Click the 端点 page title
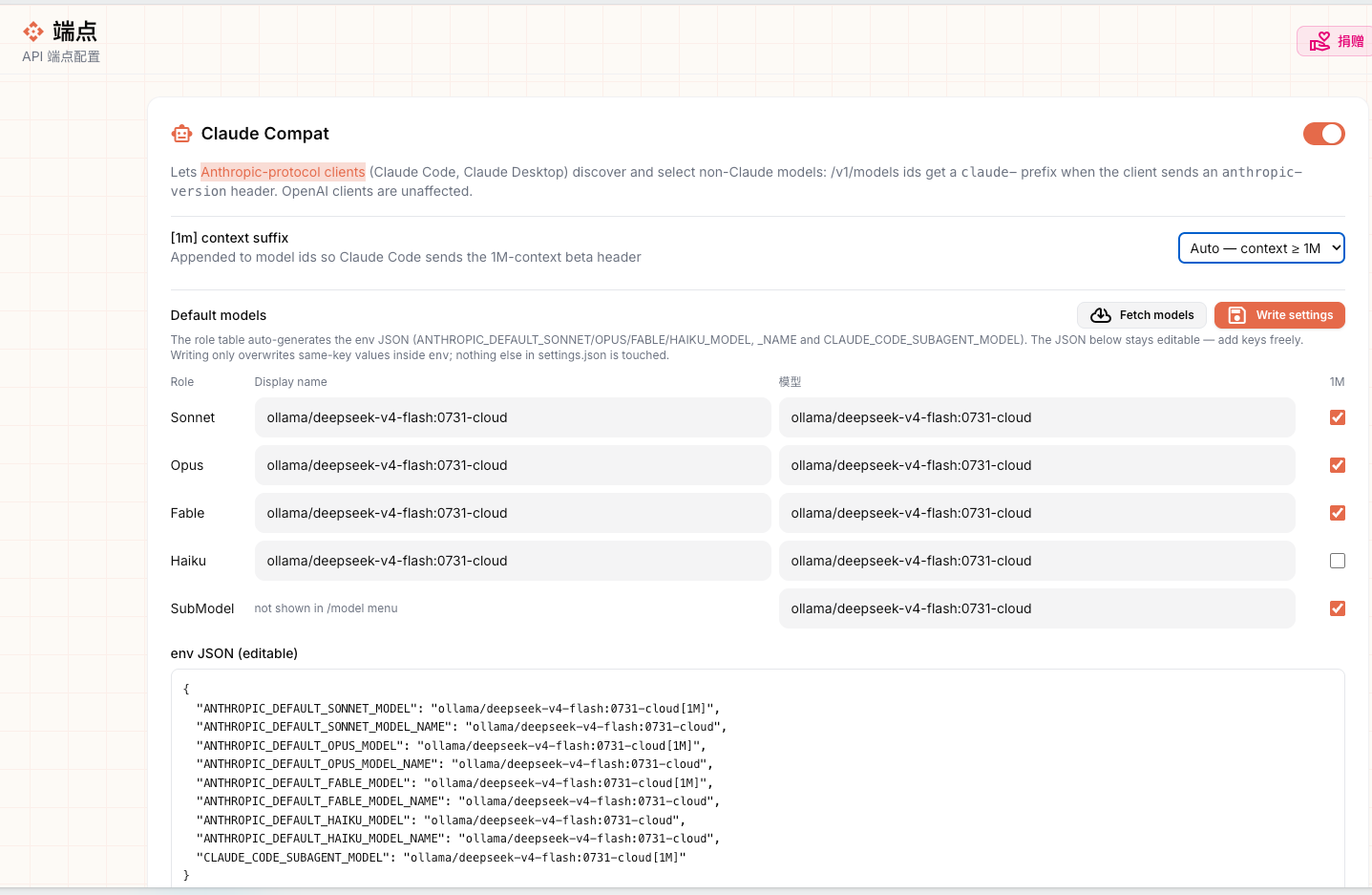Screen dimensions: 1372x895 click(x=74, y=32)
